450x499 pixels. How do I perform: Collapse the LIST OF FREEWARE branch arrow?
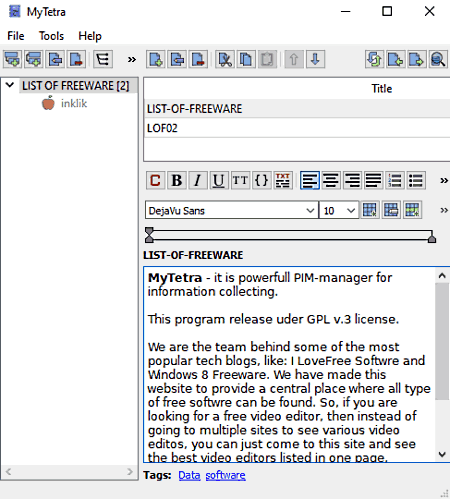(10, 85)
